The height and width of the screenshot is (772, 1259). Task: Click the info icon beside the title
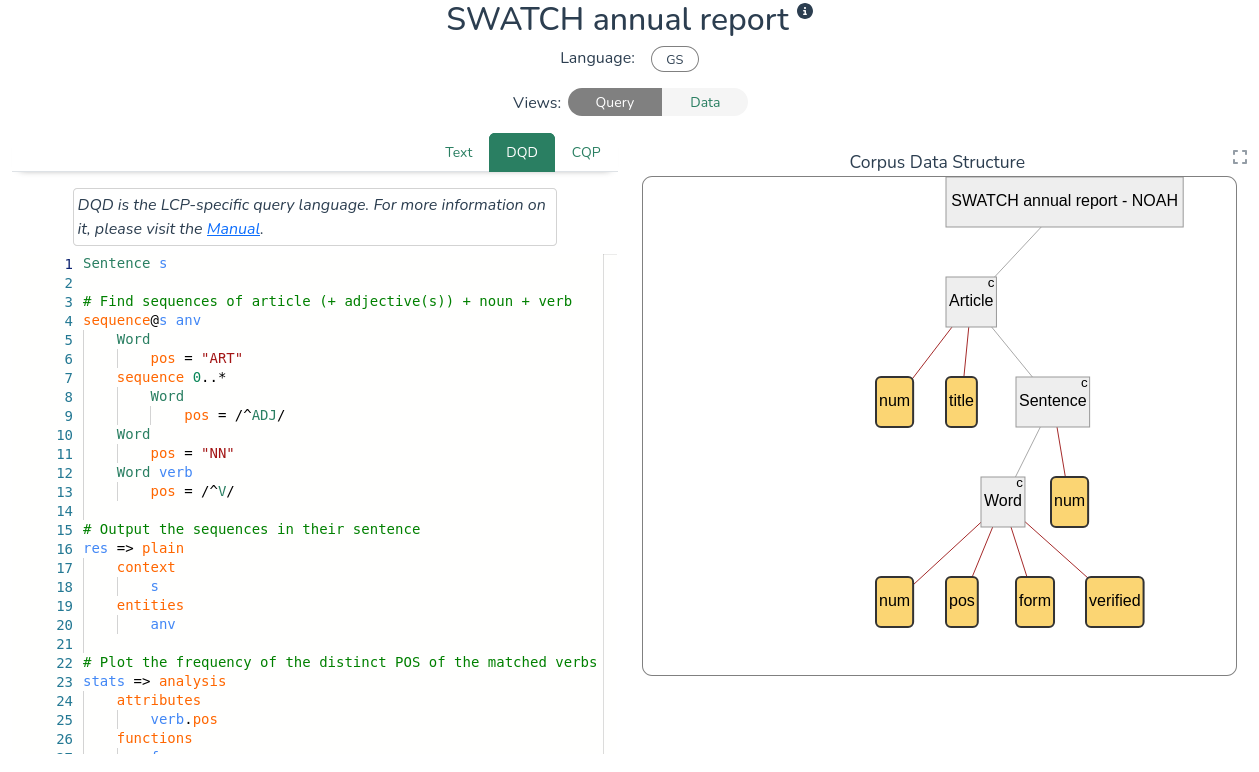(x=805, y=11)
